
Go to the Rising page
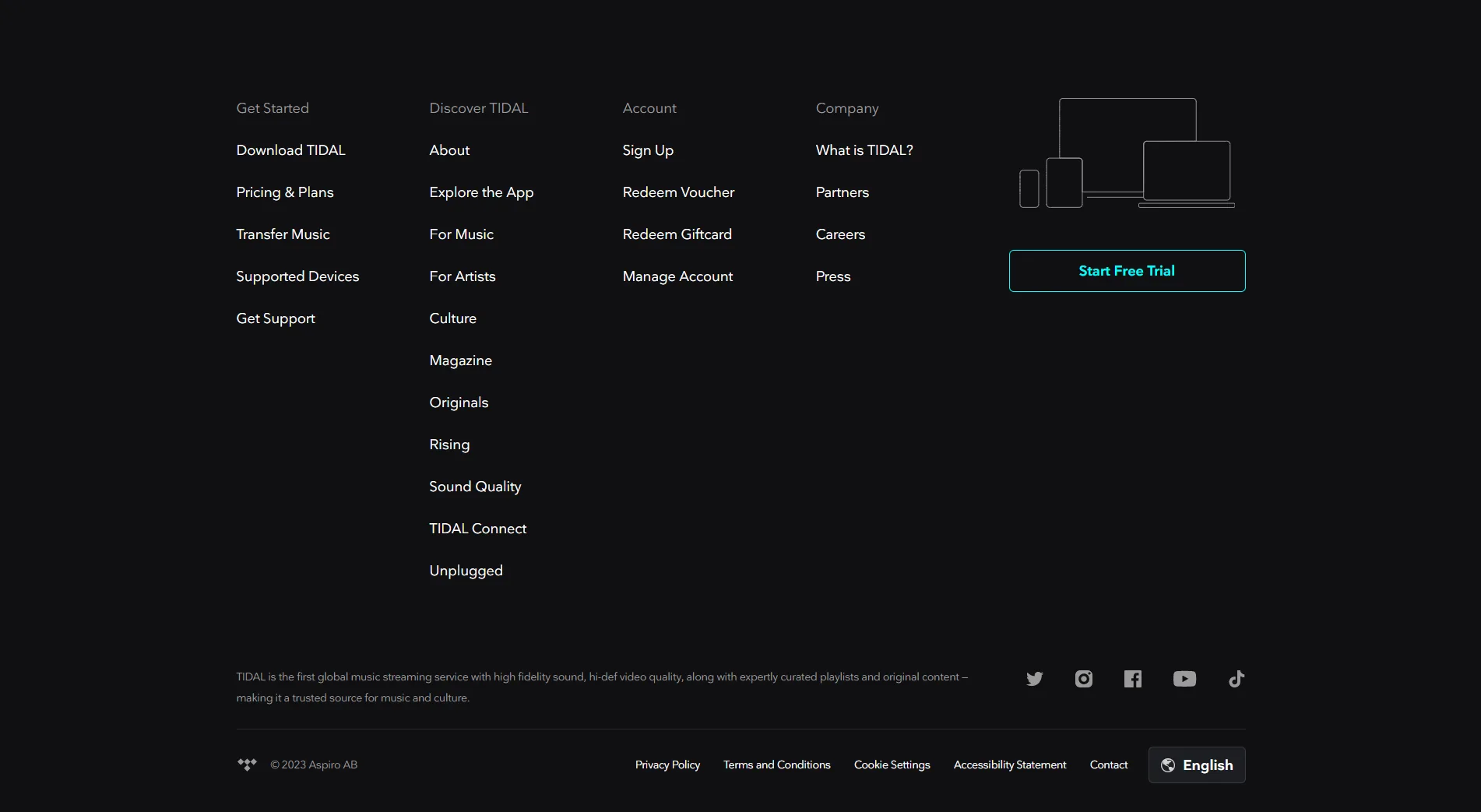449,445
